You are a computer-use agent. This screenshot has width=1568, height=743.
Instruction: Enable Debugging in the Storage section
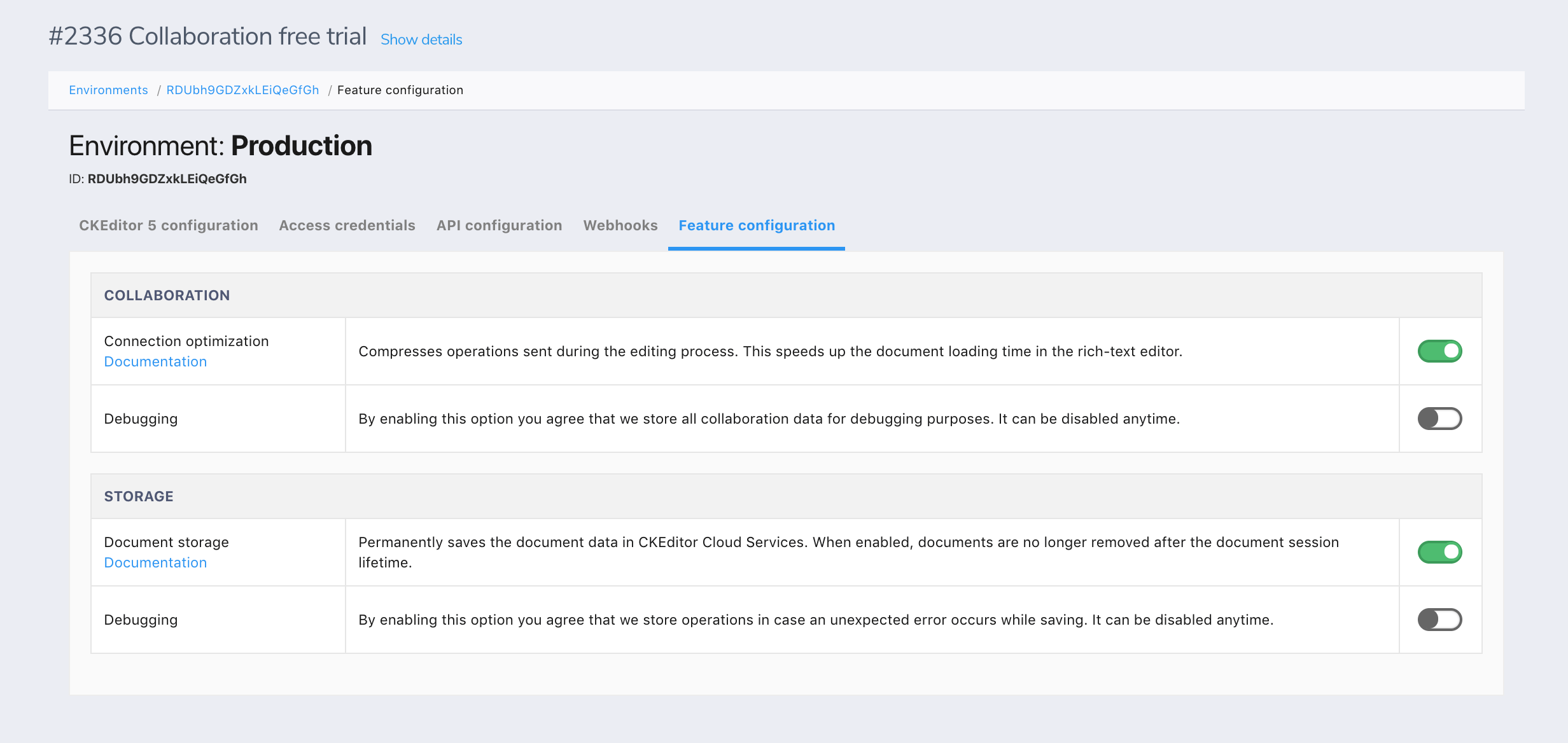[x=1439, y=620]
